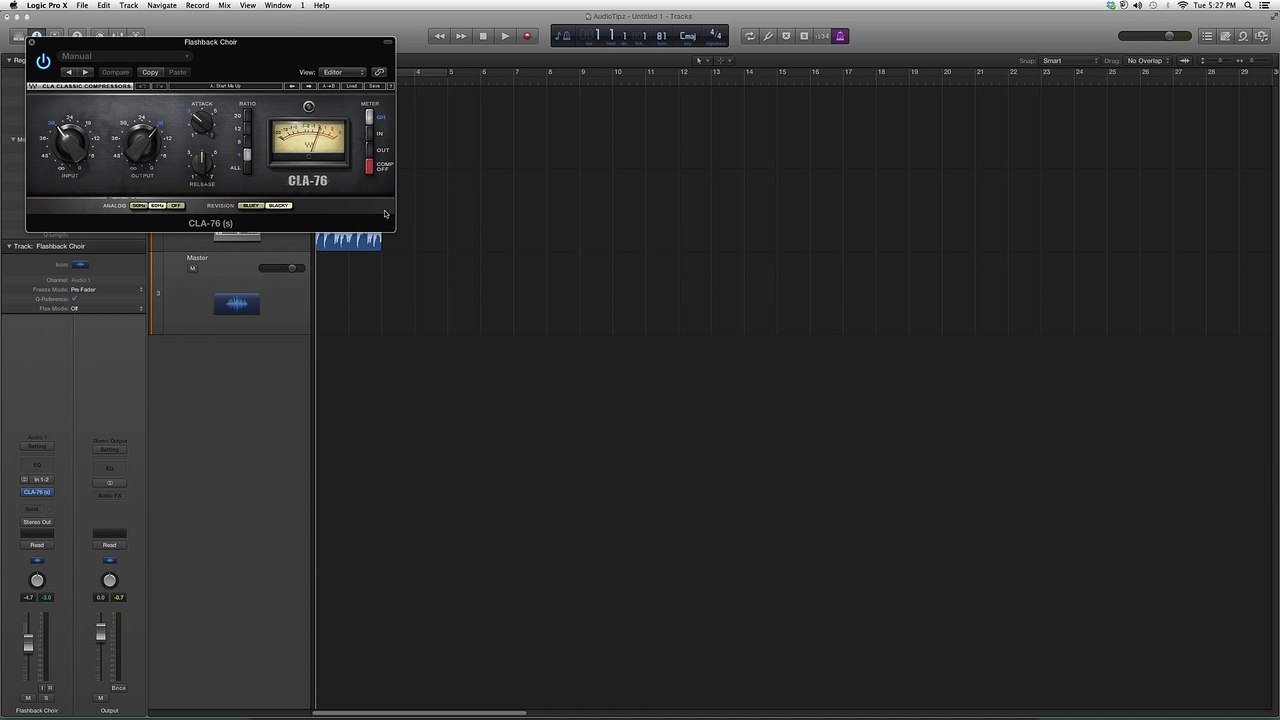Go to previous plugin setting arrow

pyautogui.click(x=68, y=72)
